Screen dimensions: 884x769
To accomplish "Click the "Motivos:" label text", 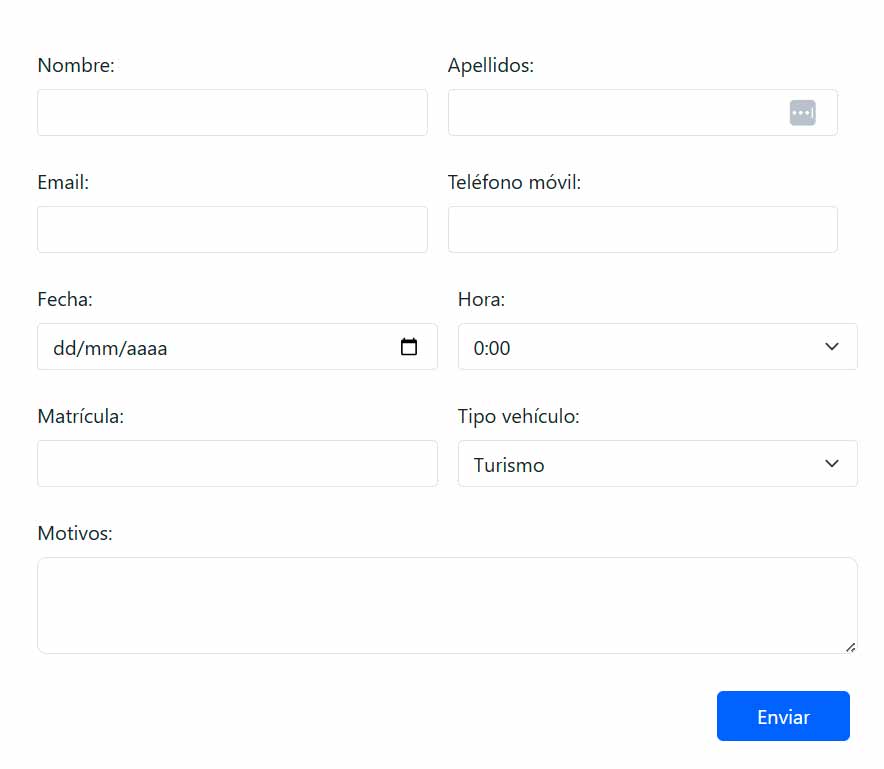I will (75, 534).
